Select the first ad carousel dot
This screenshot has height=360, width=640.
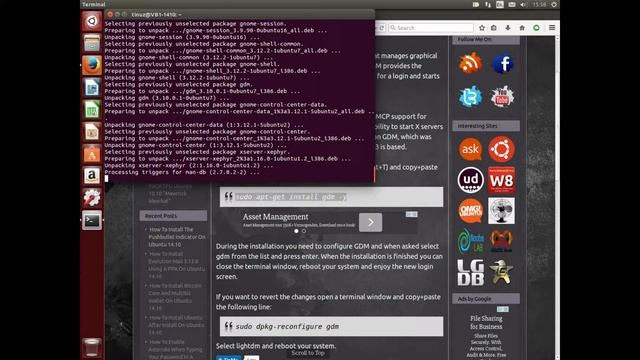[x=296, y=231]
